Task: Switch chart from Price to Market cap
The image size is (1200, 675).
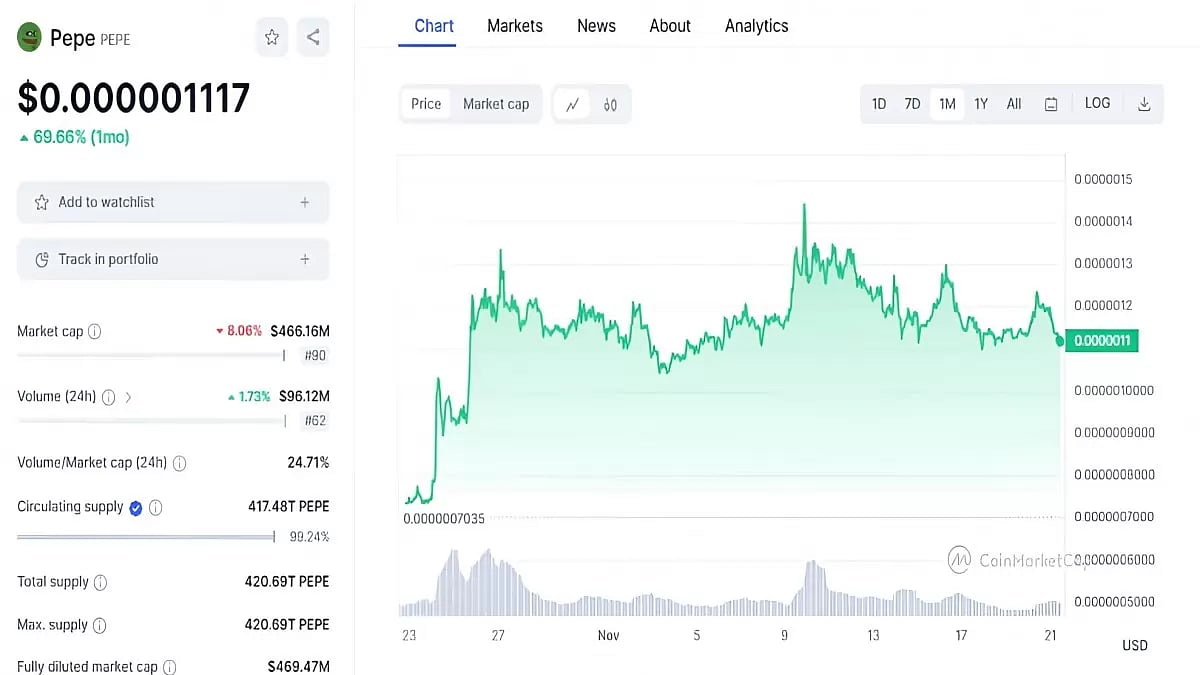Action: click(496, 103)
